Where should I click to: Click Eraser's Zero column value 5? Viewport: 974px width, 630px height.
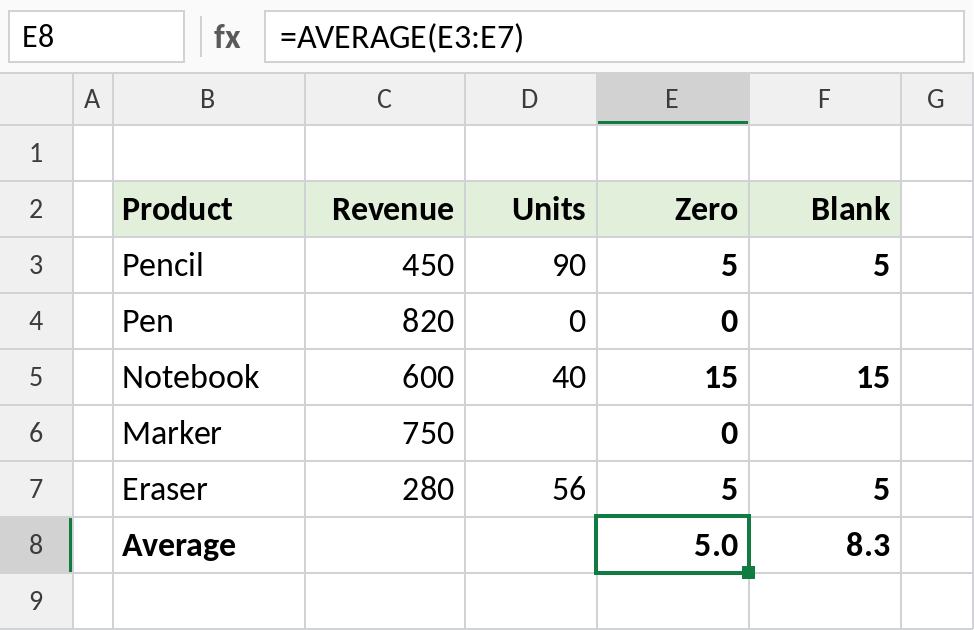pos(673,488)
